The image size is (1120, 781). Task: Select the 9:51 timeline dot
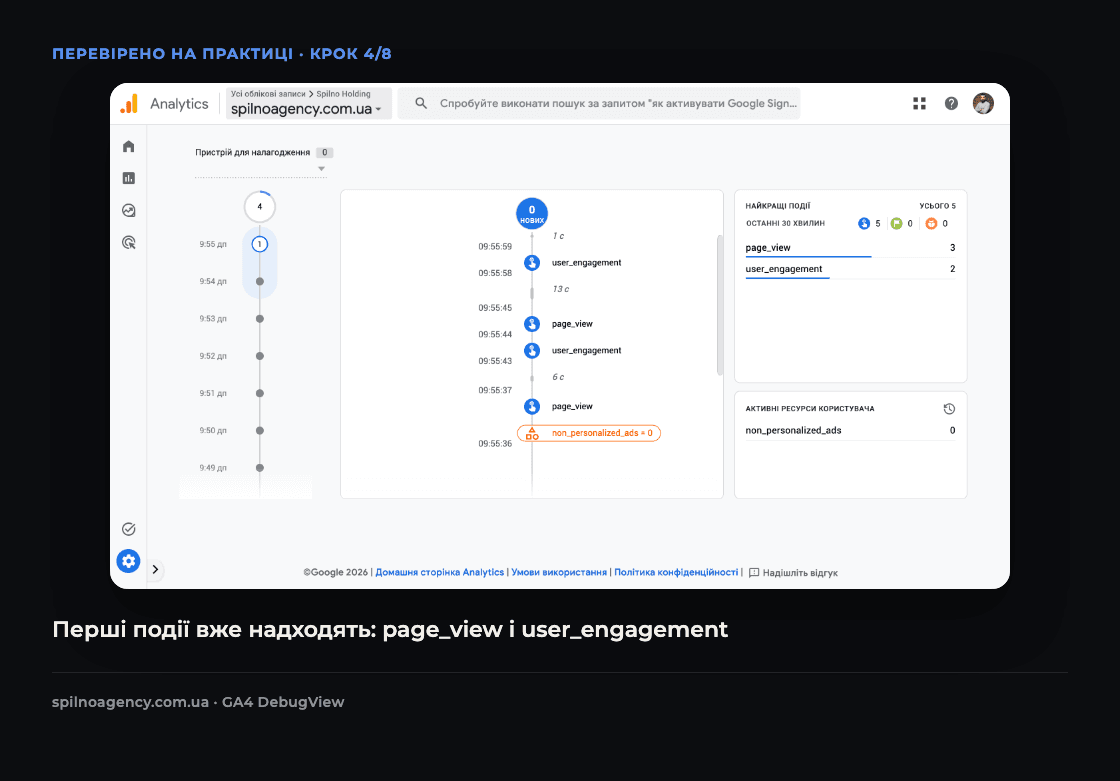coord(260,393)
